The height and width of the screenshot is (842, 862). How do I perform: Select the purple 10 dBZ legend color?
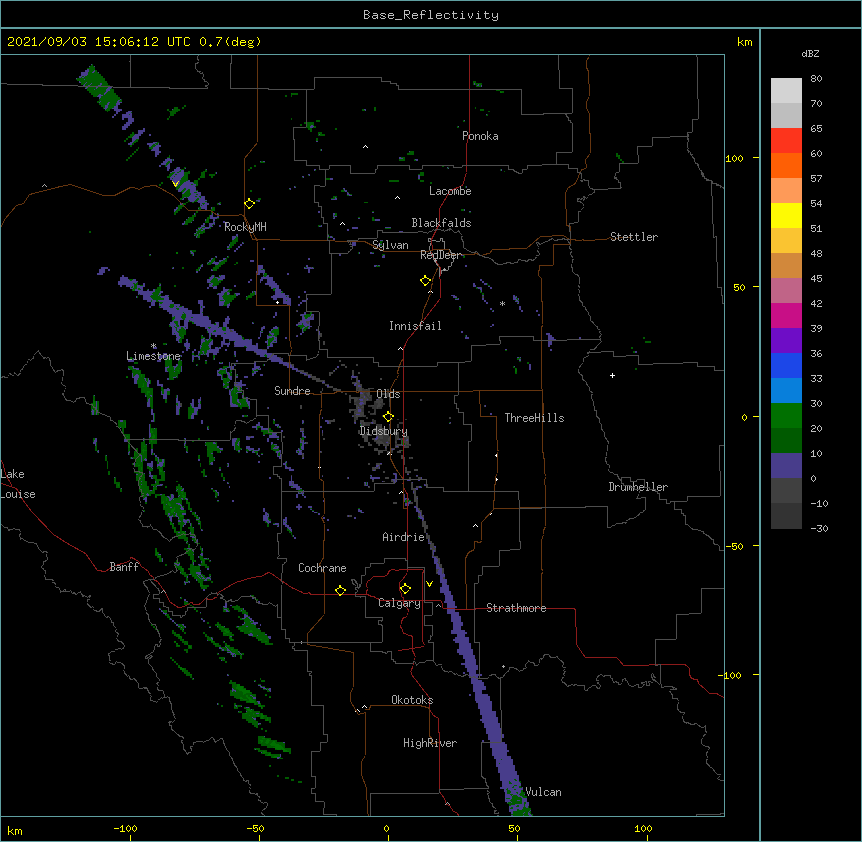pos(786,466)
